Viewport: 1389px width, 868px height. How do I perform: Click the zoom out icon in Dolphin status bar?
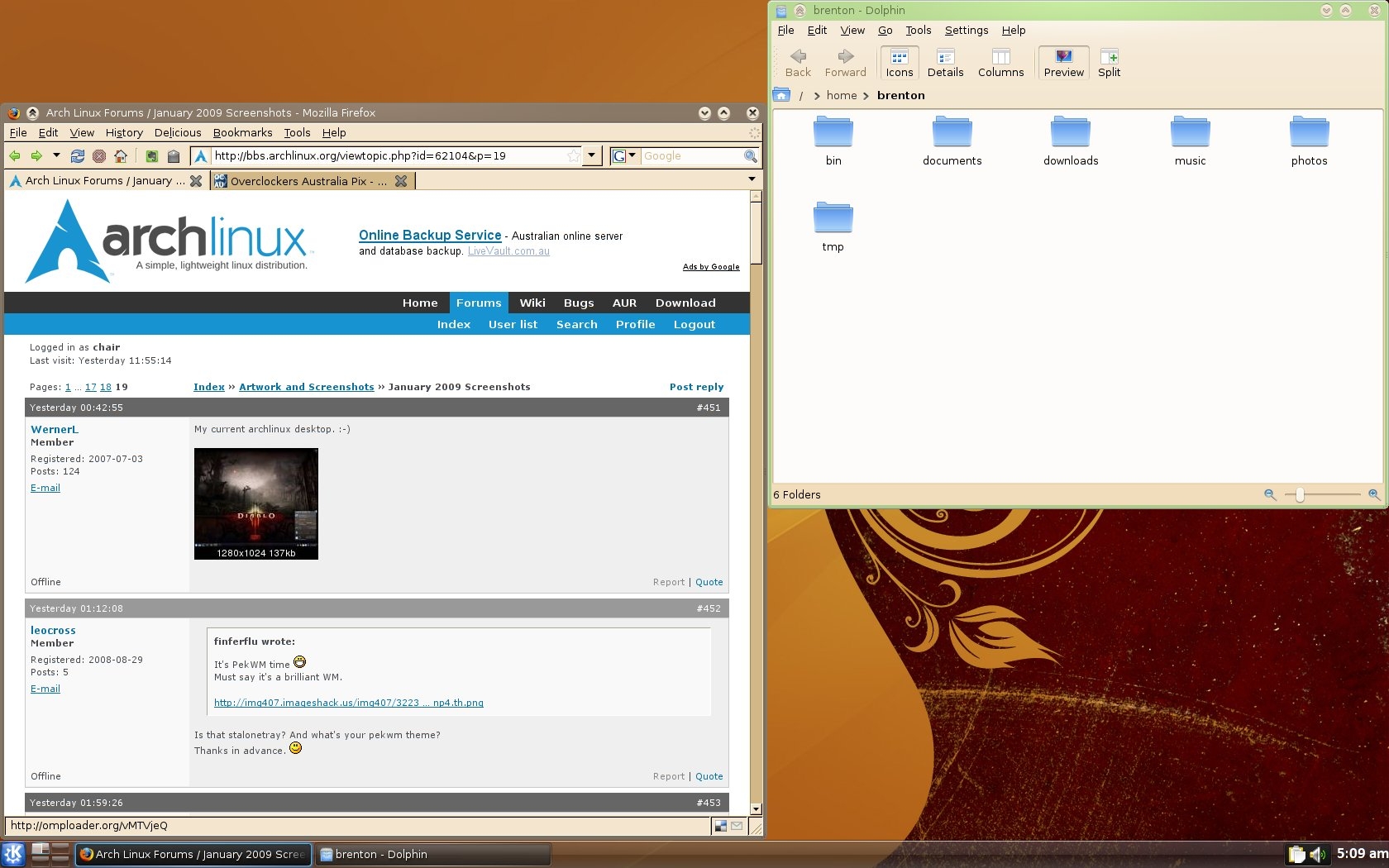click(x=1270, y=494)
